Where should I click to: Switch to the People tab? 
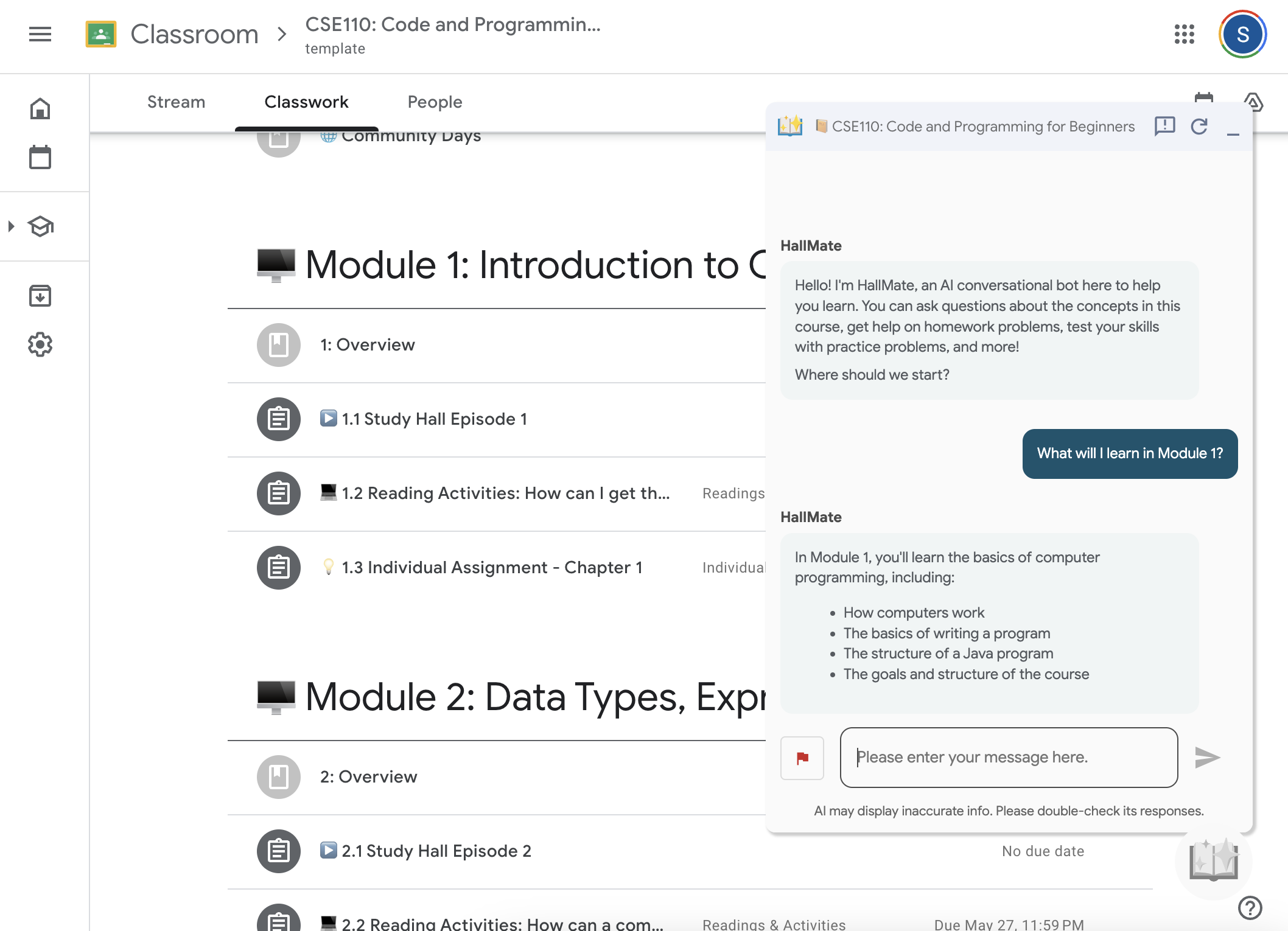tap(435, 102)
